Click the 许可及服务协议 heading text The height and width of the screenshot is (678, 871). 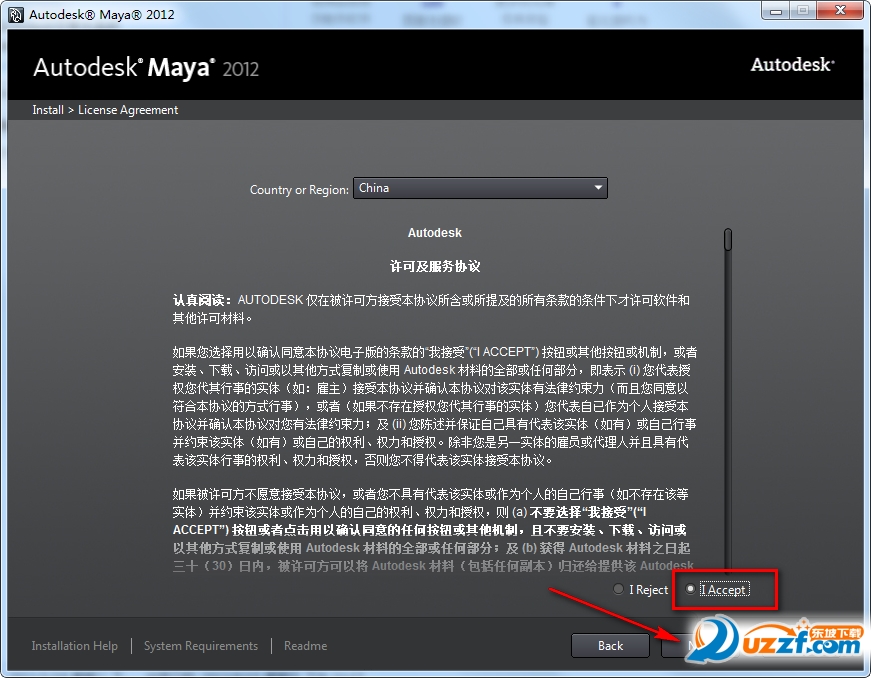click(435, 267)
